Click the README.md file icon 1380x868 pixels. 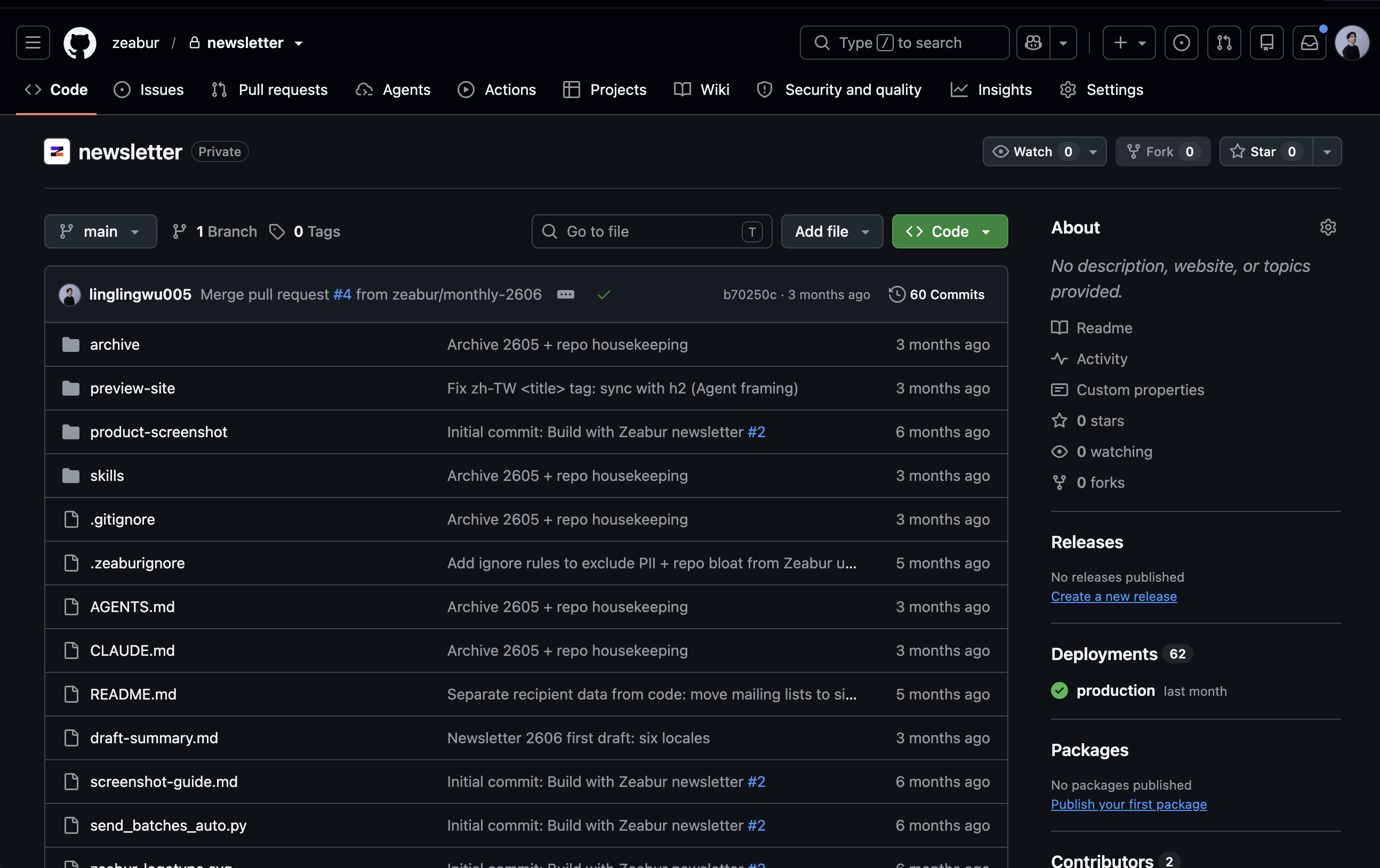(x=71, y=694)
